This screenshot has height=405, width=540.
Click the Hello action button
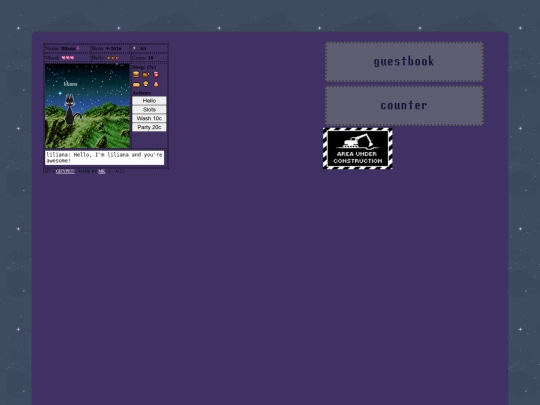tap(149, 101)
